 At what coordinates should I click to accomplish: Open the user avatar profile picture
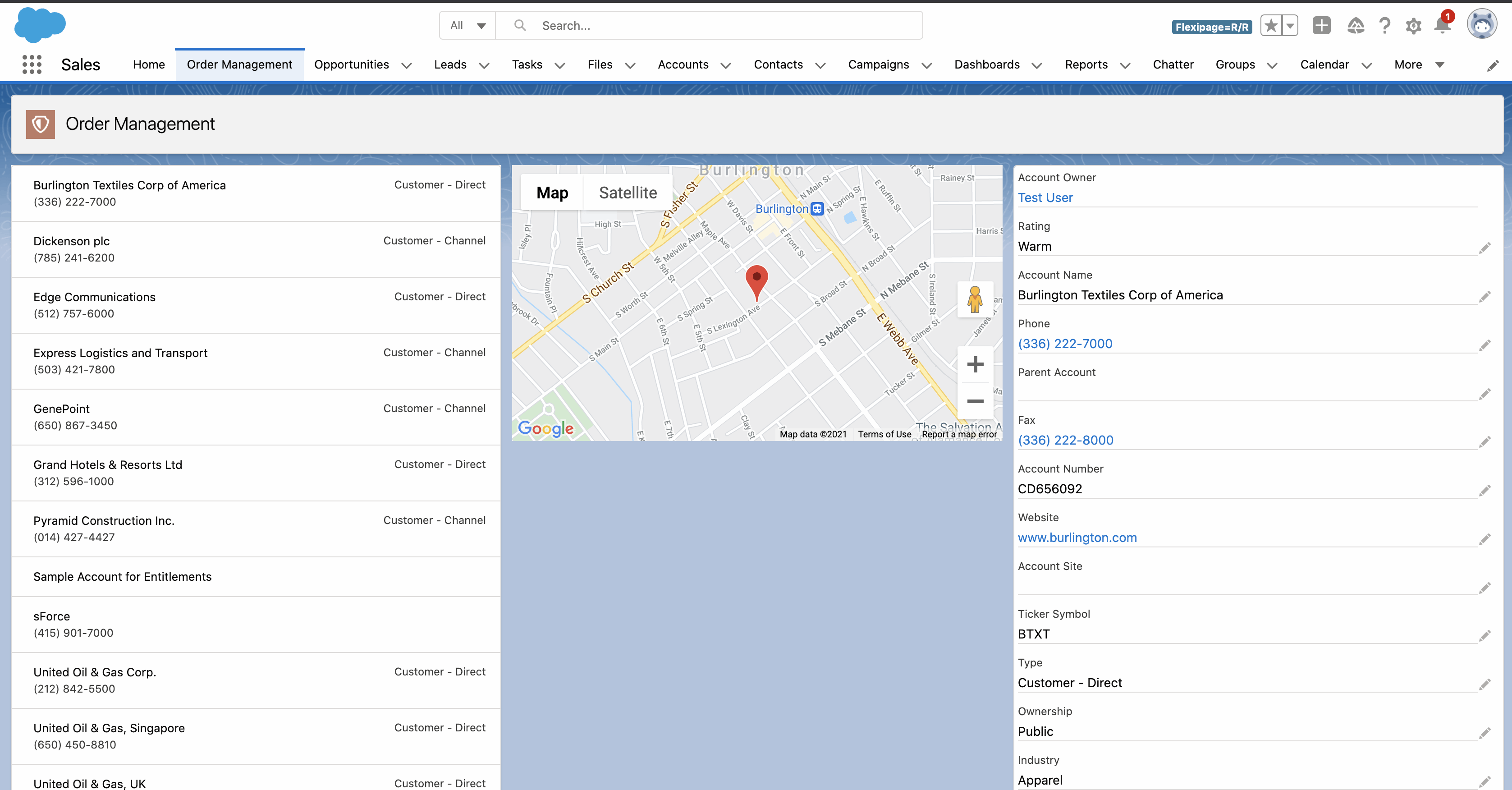pyautogui.click(x=1482, y=23)
